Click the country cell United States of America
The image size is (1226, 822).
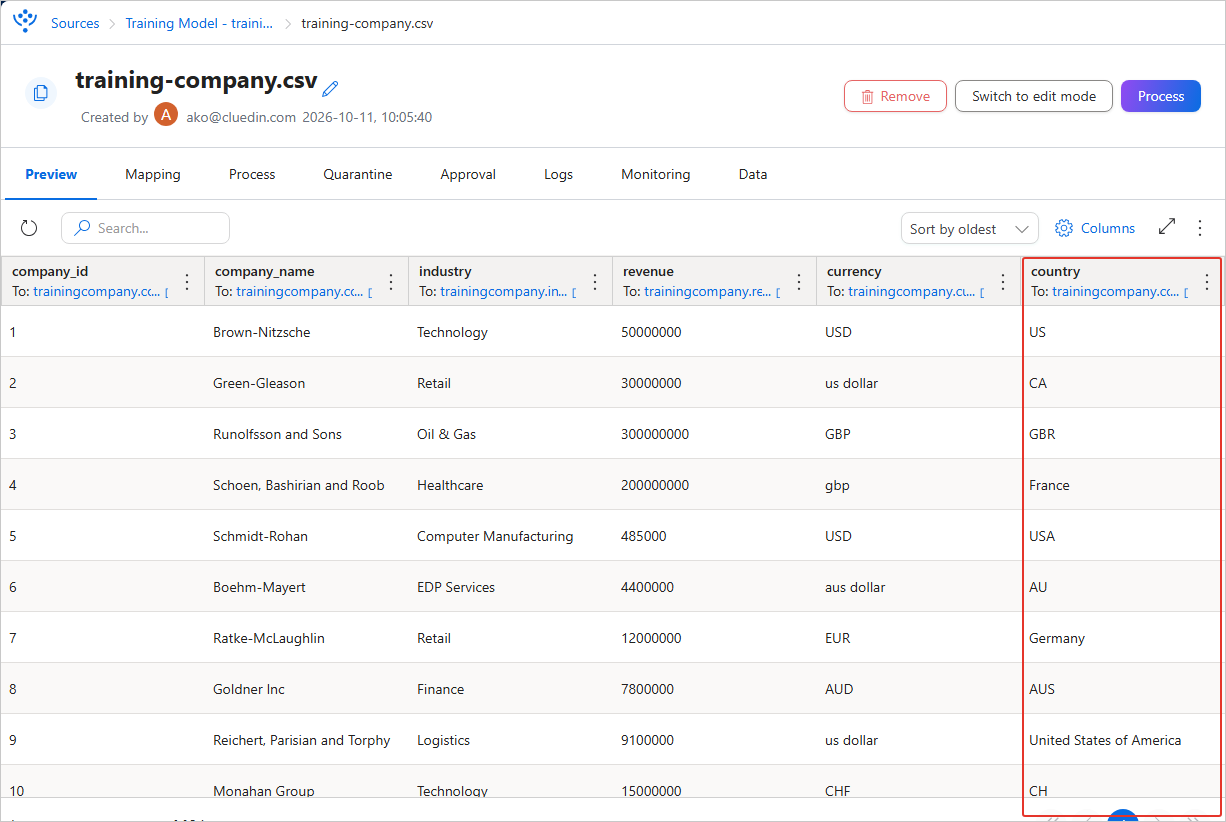[x=1105, y=740]
